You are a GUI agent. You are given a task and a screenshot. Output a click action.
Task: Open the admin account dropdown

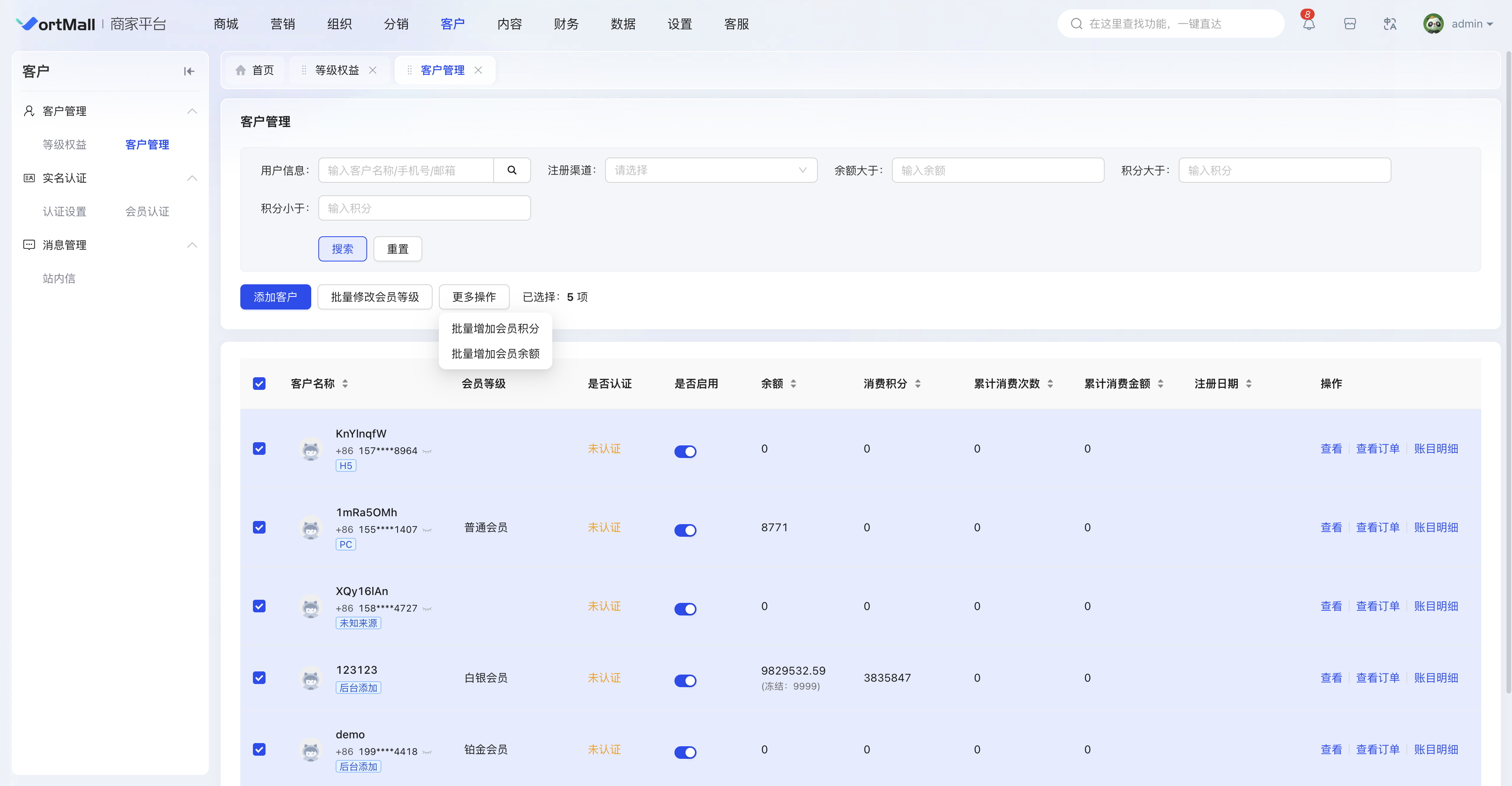[1471, 24]
